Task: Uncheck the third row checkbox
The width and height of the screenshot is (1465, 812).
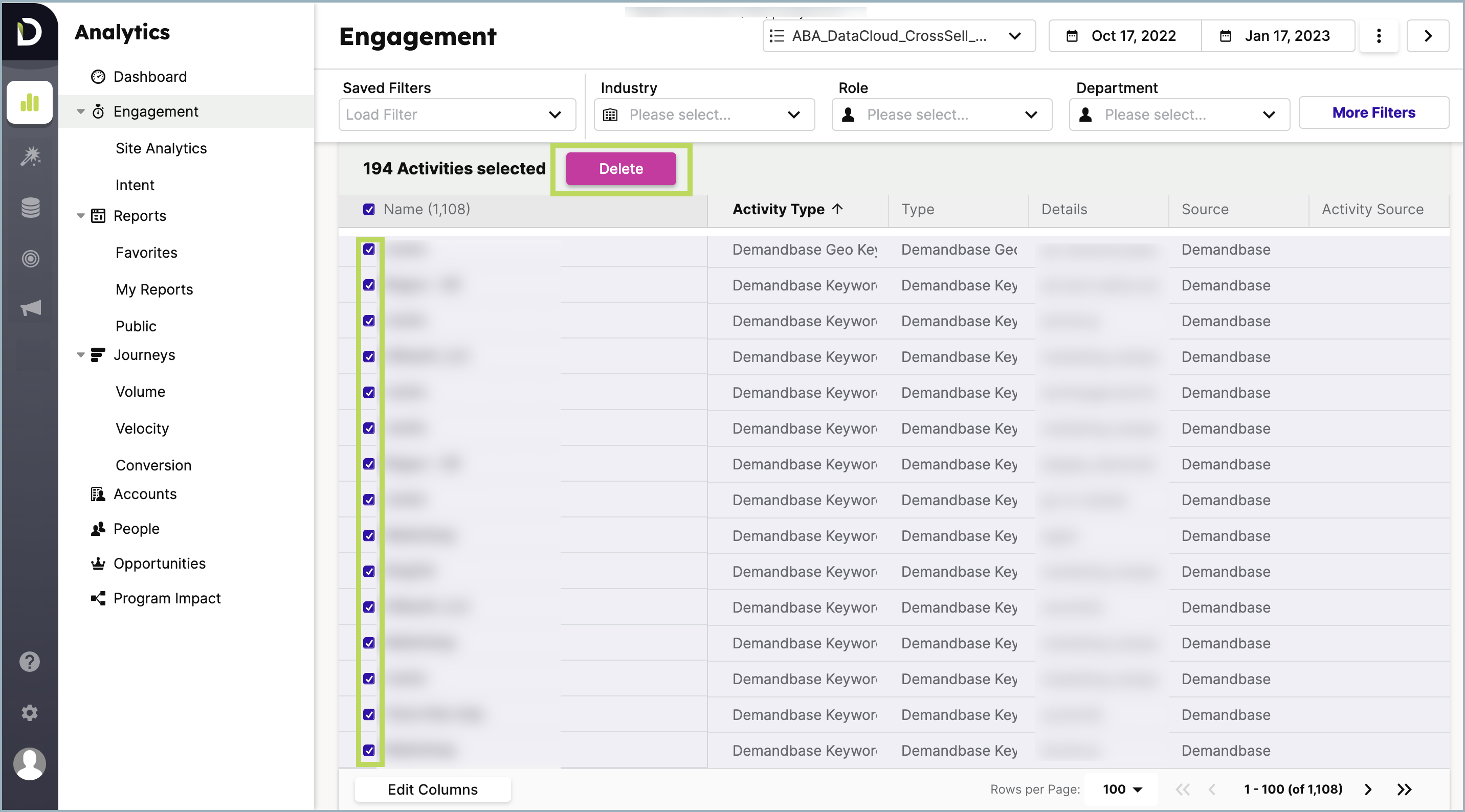Action: coord(369,321)
